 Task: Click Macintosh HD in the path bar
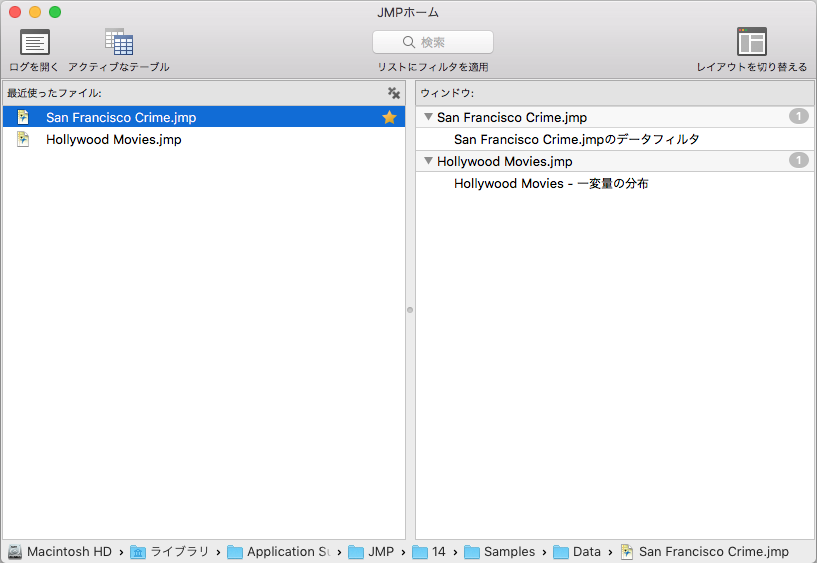tap(68, 552)
